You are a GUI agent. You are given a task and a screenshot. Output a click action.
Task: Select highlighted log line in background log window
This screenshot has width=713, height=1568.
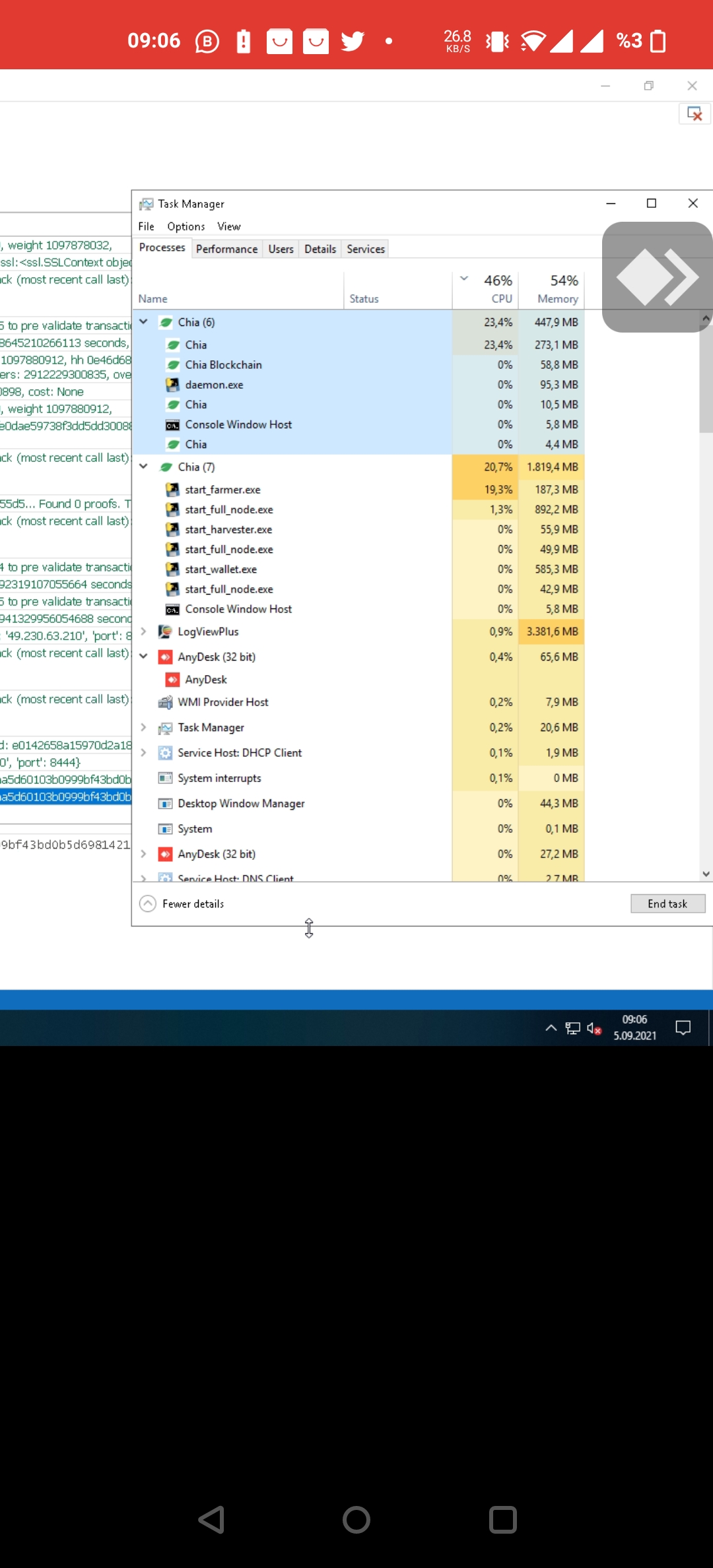click(65, 797)
